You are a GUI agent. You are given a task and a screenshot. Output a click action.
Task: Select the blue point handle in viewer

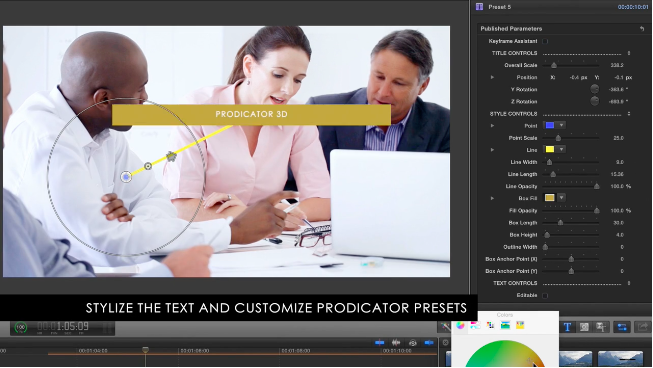(126, 177)
